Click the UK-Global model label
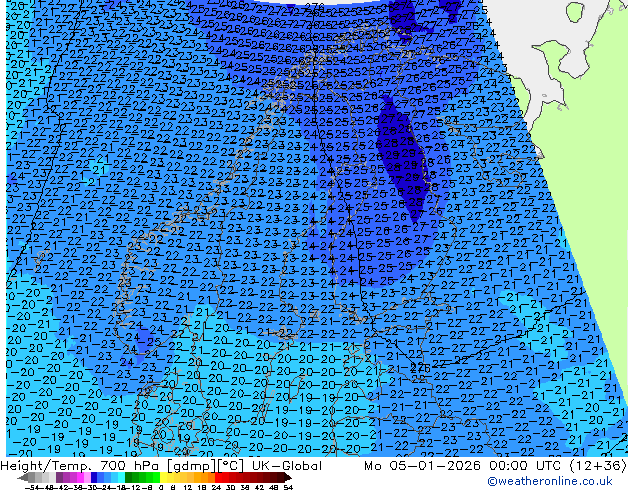This screenshot has width=634, height=490. coord(287,466)
